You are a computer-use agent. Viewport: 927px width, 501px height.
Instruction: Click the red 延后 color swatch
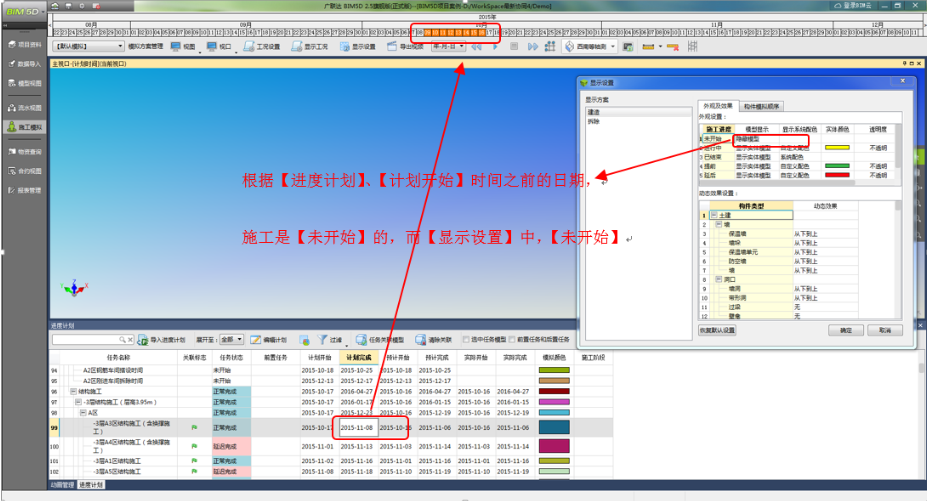point(837,175)
